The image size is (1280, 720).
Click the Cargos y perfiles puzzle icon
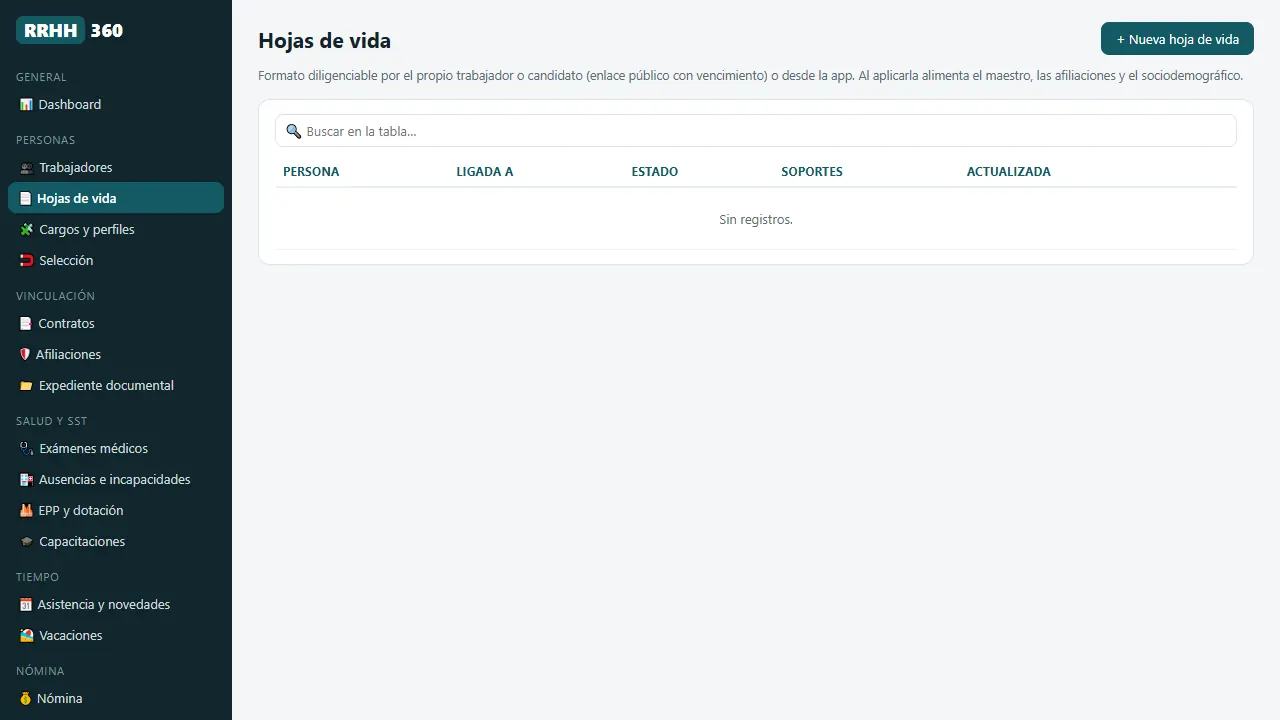coord(26,229)
